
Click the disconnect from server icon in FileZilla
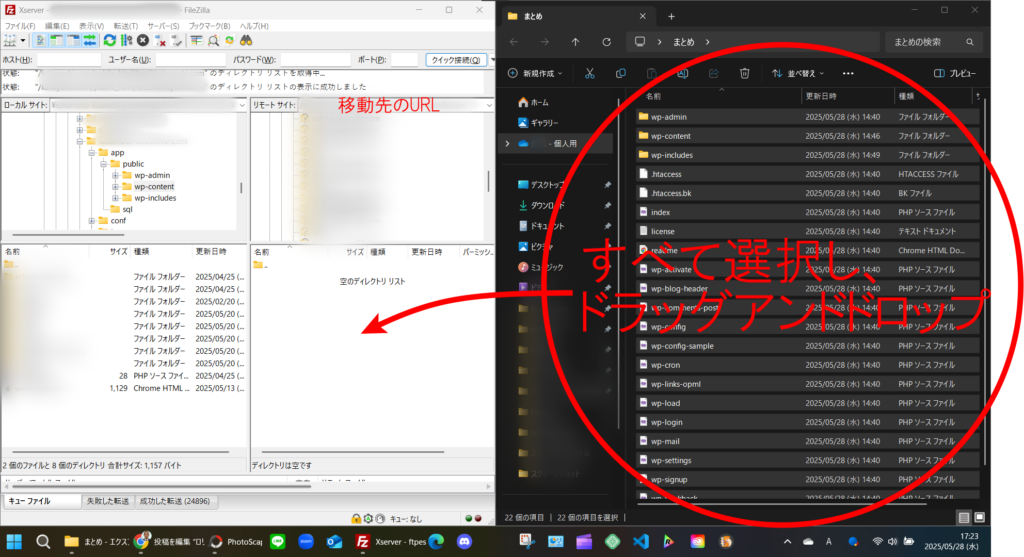coord(160,40)
